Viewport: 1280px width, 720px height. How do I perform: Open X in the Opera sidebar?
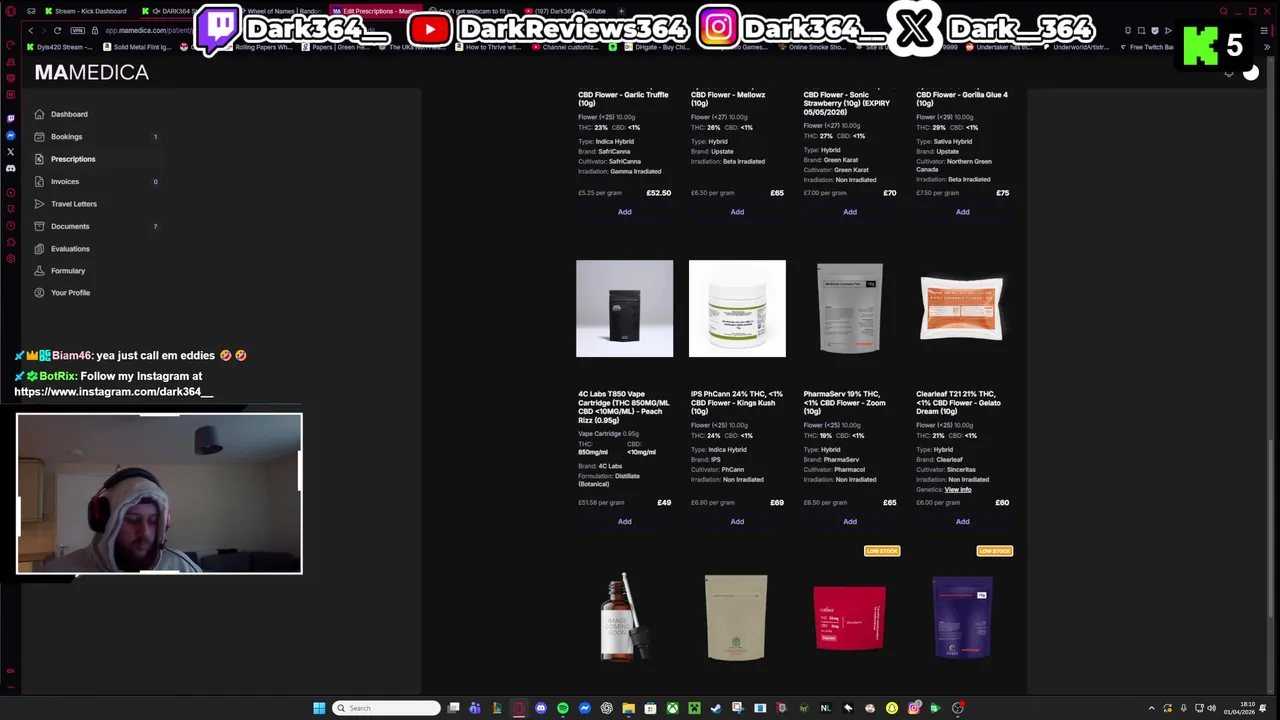[x=10, y=152]
